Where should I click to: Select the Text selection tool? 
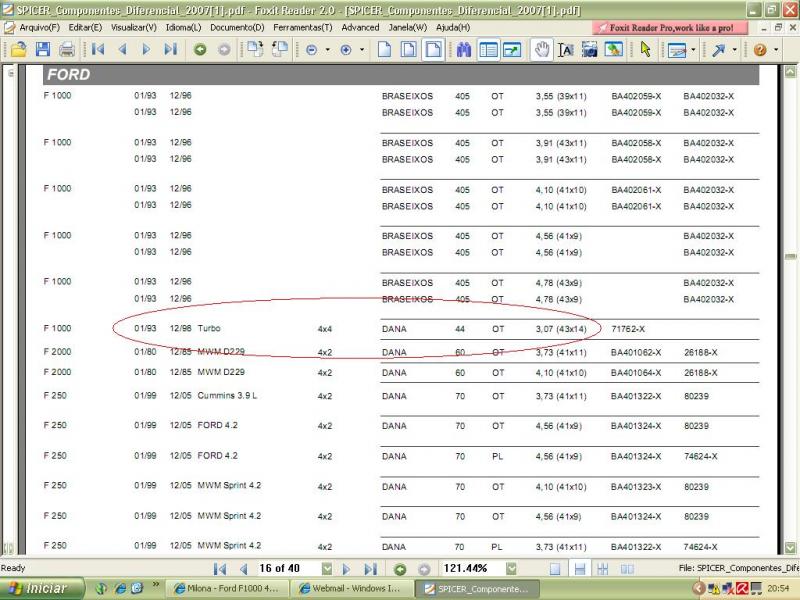pyautogui.click(x=566, y=49)
